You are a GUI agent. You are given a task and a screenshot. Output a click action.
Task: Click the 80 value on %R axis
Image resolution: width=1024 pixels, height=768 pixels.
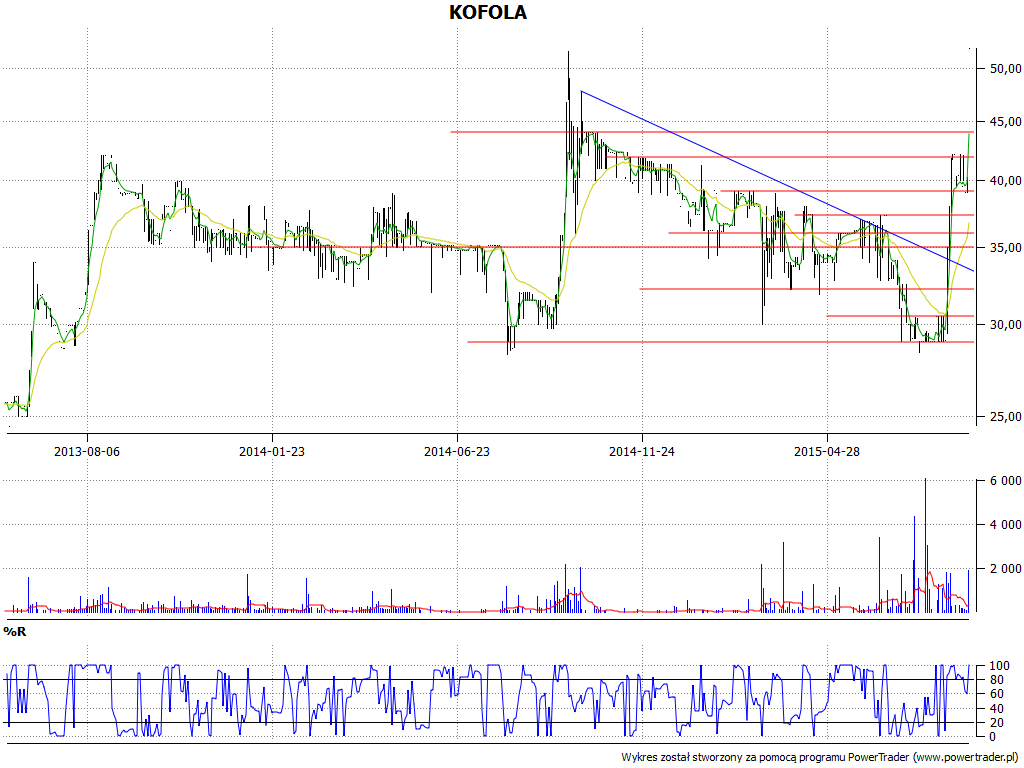coord(997,680)
